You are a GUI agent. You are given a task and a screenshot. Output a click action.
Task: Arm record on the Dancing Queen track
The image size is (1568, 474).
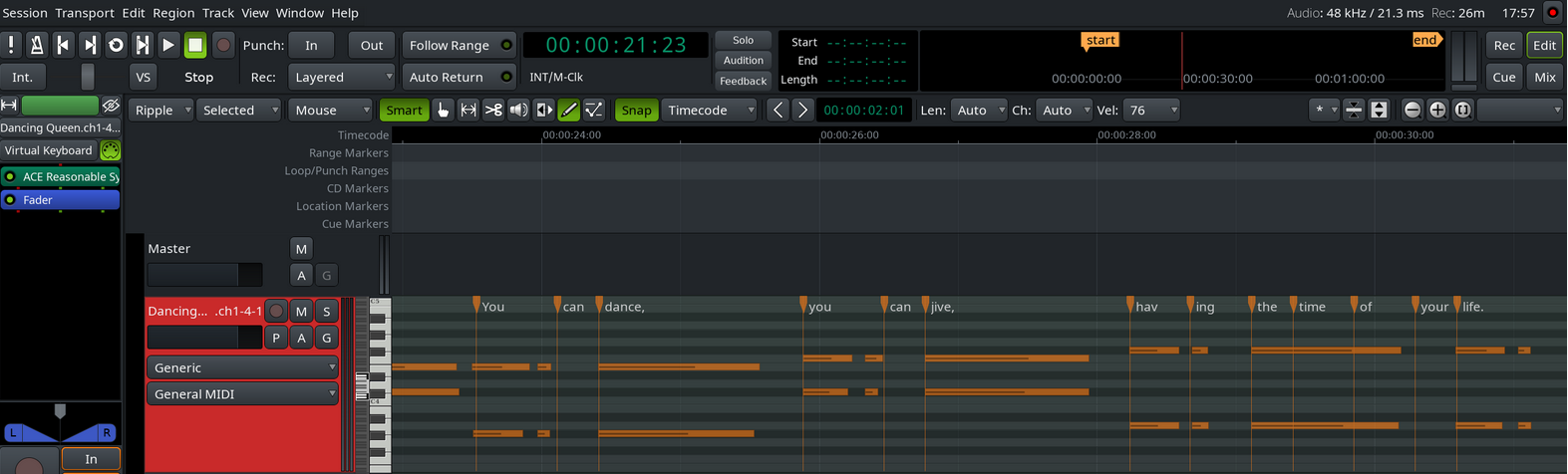(x=276, y=311)
